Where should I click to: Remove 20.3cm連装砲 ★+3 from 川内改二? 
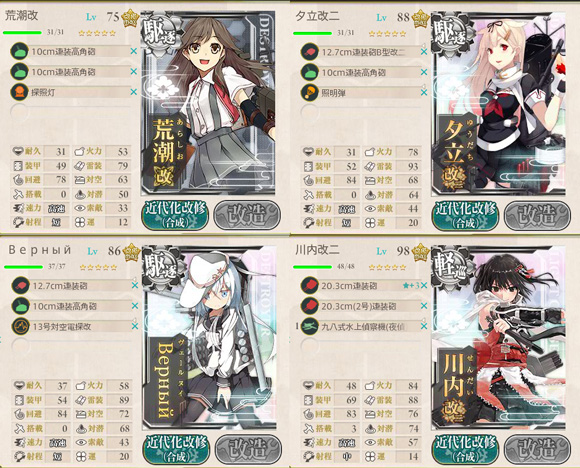pos(424,285)
